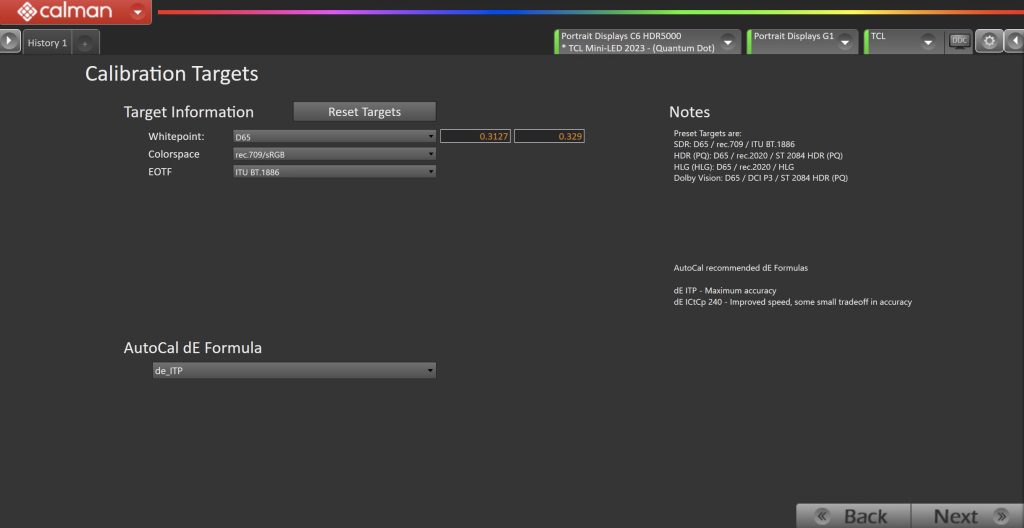Click the 'Preset Targets are:' note

coord(707,133)
